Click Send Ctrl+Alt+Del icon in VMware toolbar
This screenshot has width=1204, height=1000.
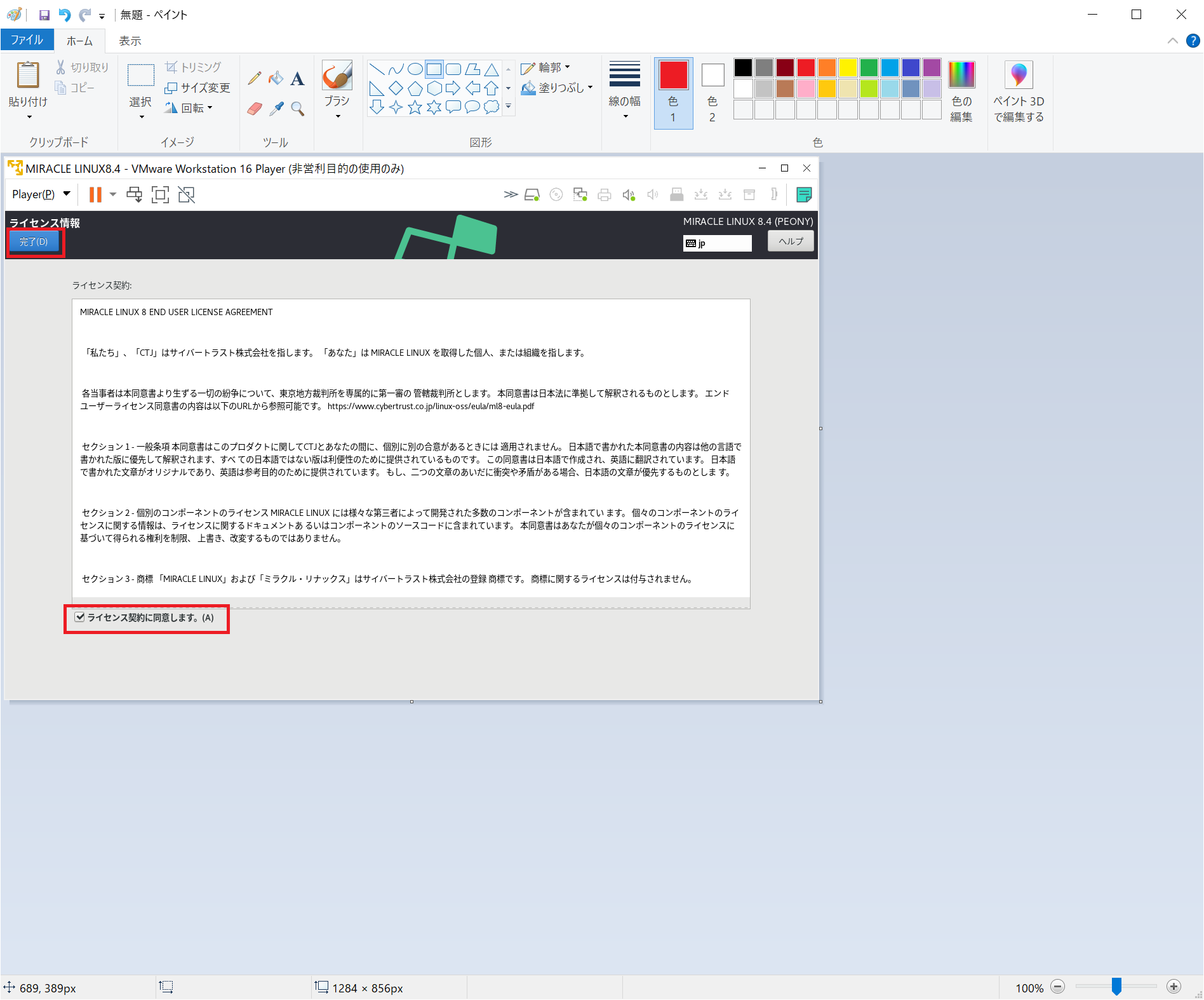pyautogui.click(x=134, y=194)
